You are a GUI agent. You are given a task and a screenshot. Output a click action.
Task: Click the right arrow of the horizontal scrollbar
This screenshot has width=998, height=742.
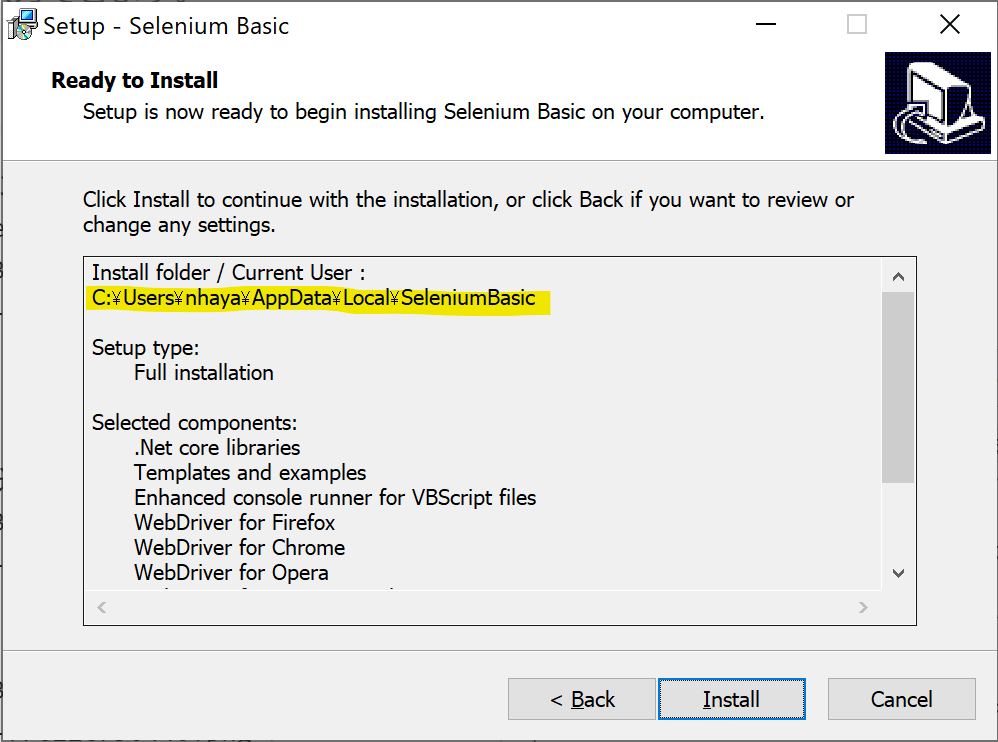(x=863, y=607)
